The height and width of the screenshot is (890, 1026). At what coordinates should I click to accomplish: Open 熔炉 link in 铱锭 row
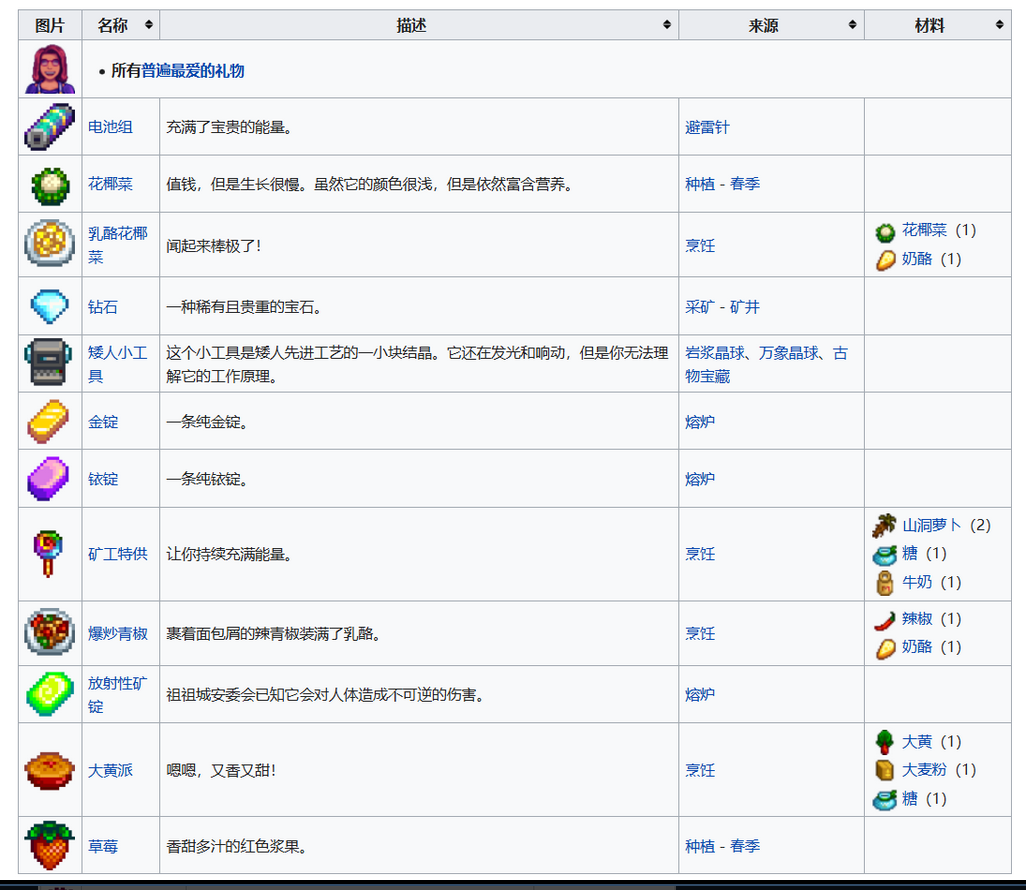[x=699, y=479]
